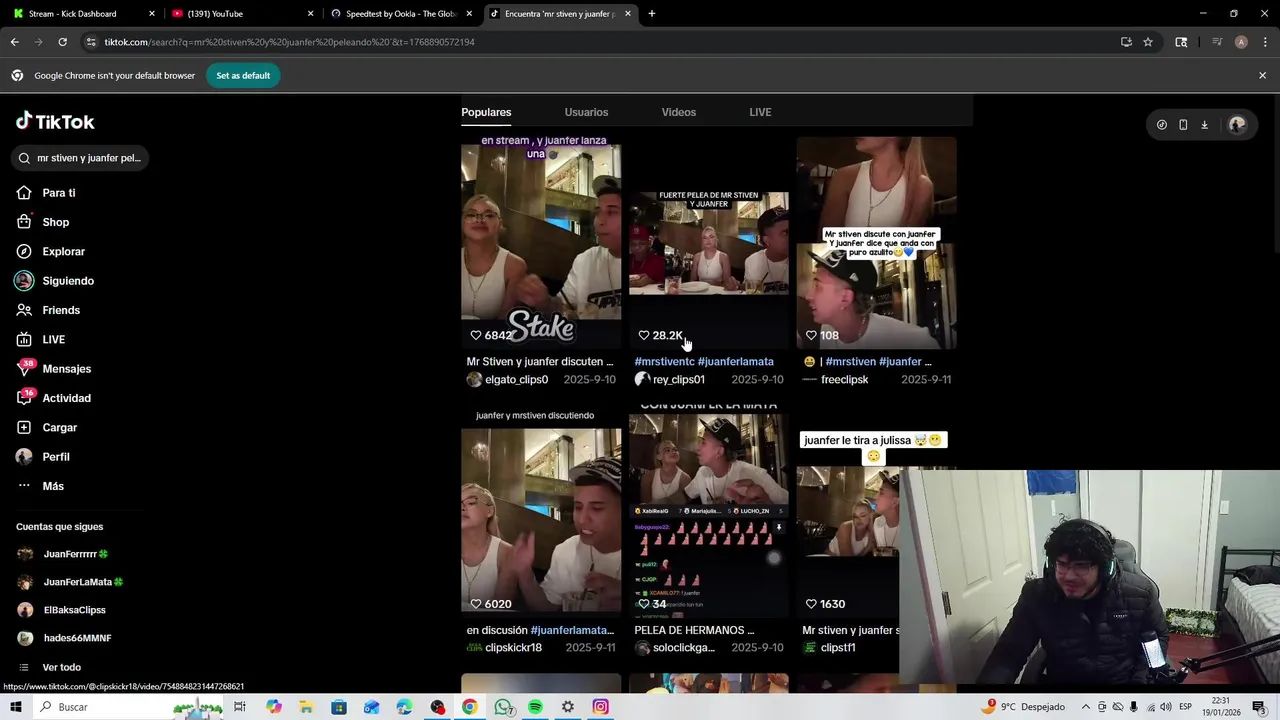Open video thumbnail with 34 likes
Viewport: 1280px width, 720px height.
(708, 511)
